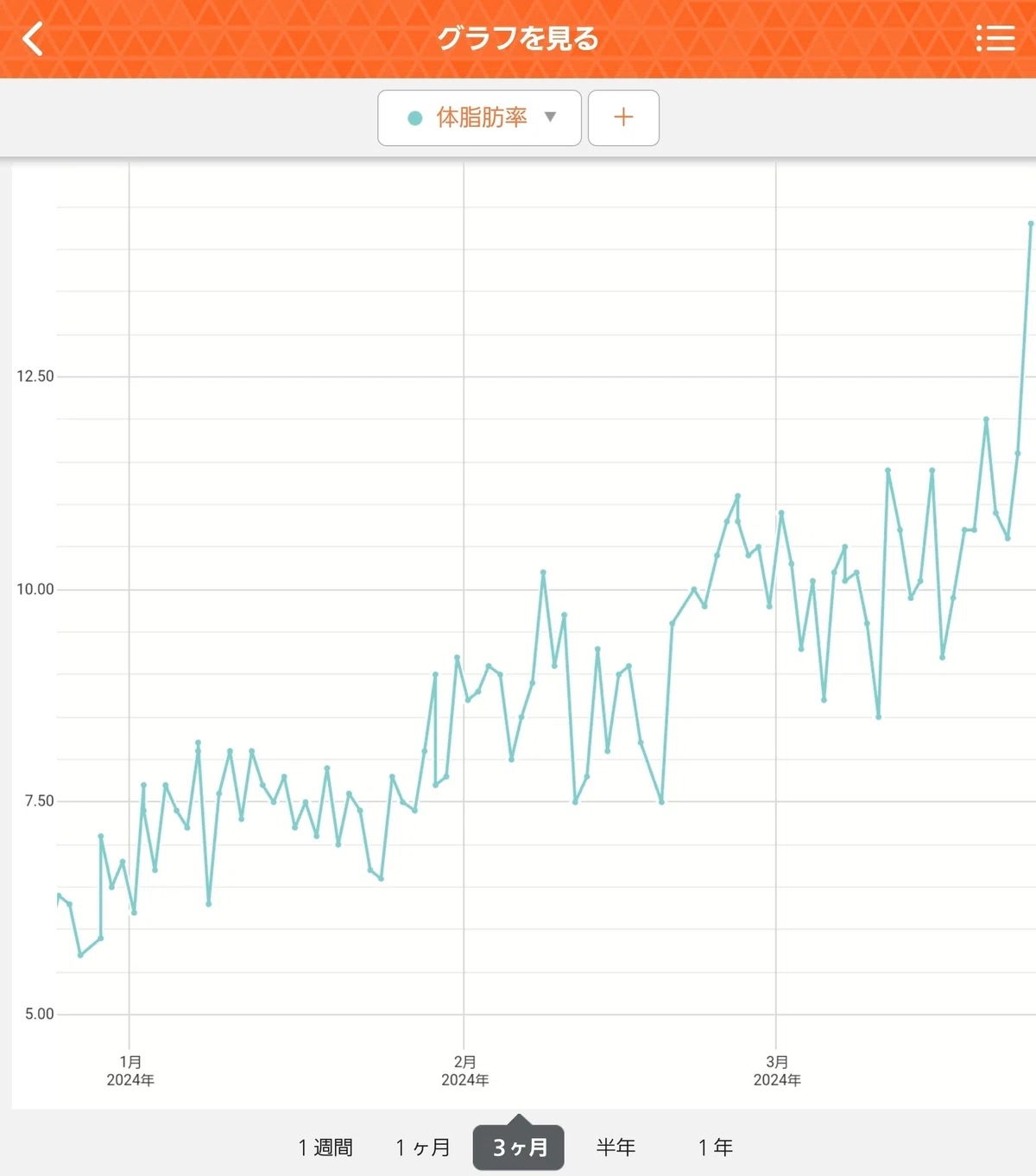Screen dimensions: 1036x1176
Task: Tap the グラフを見る header title
Action: [518, 38]
